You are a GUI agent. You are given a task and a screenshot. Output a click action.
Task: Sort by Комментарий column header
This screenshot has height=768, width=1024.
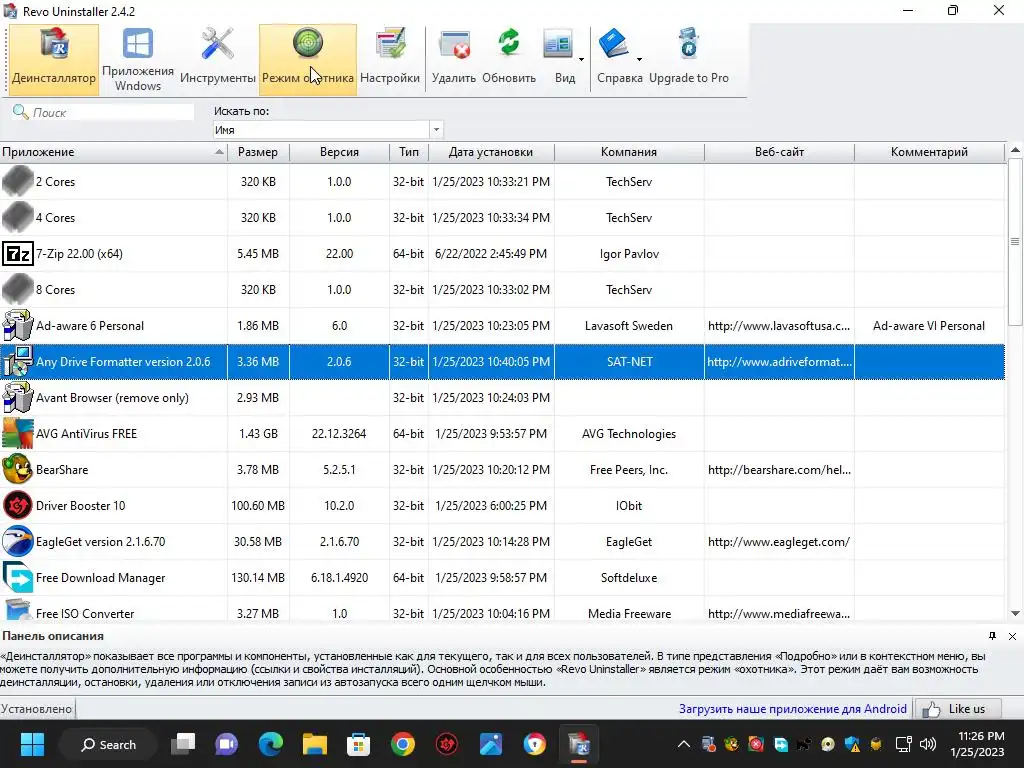coord(929,152)
